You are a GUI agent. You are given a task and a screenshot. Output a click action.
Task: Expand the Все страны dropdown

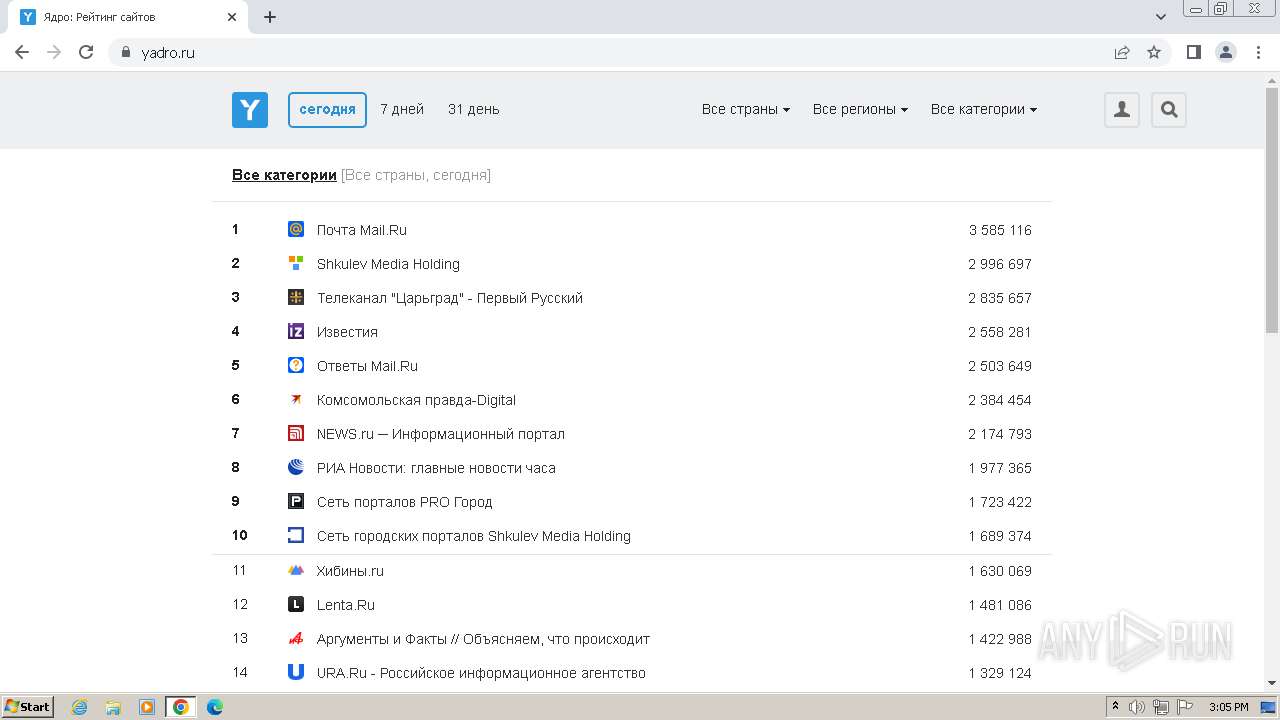tap(746, 109)
